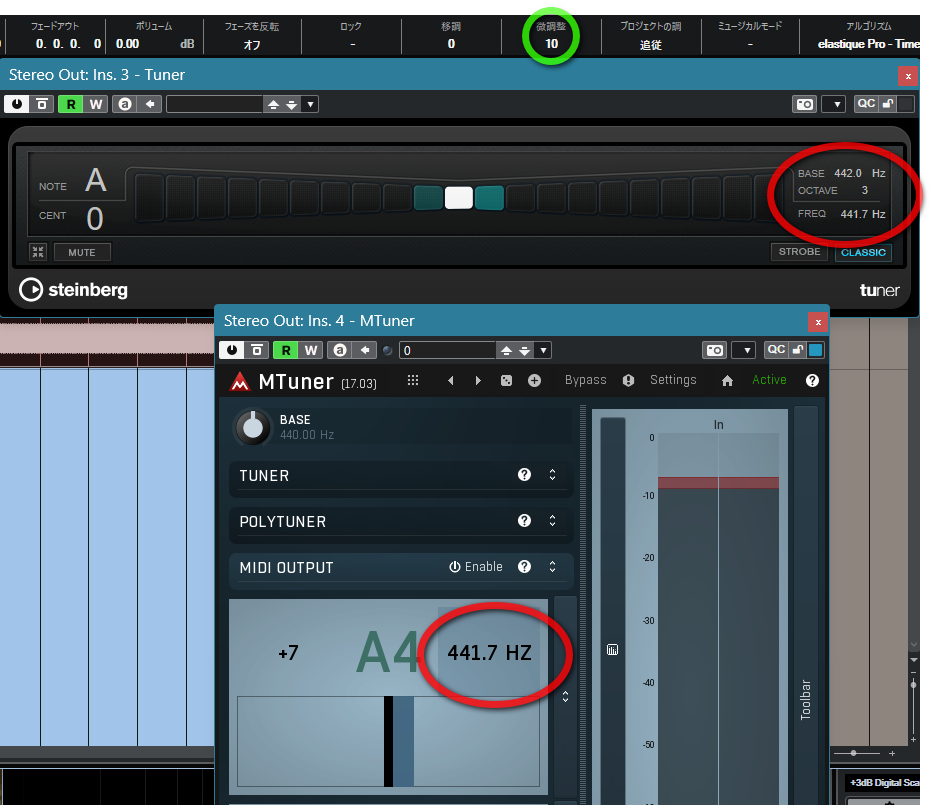Open help for the TUNER section
Viewport: 930px width, 805px height.
click(524, 475)
